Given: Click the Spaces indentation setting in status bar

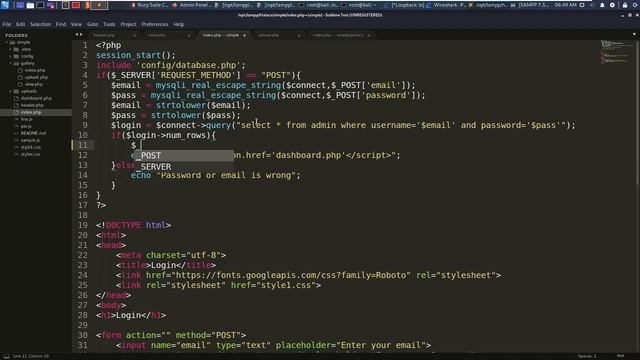Looking at the screenshot, I should 587,356.
